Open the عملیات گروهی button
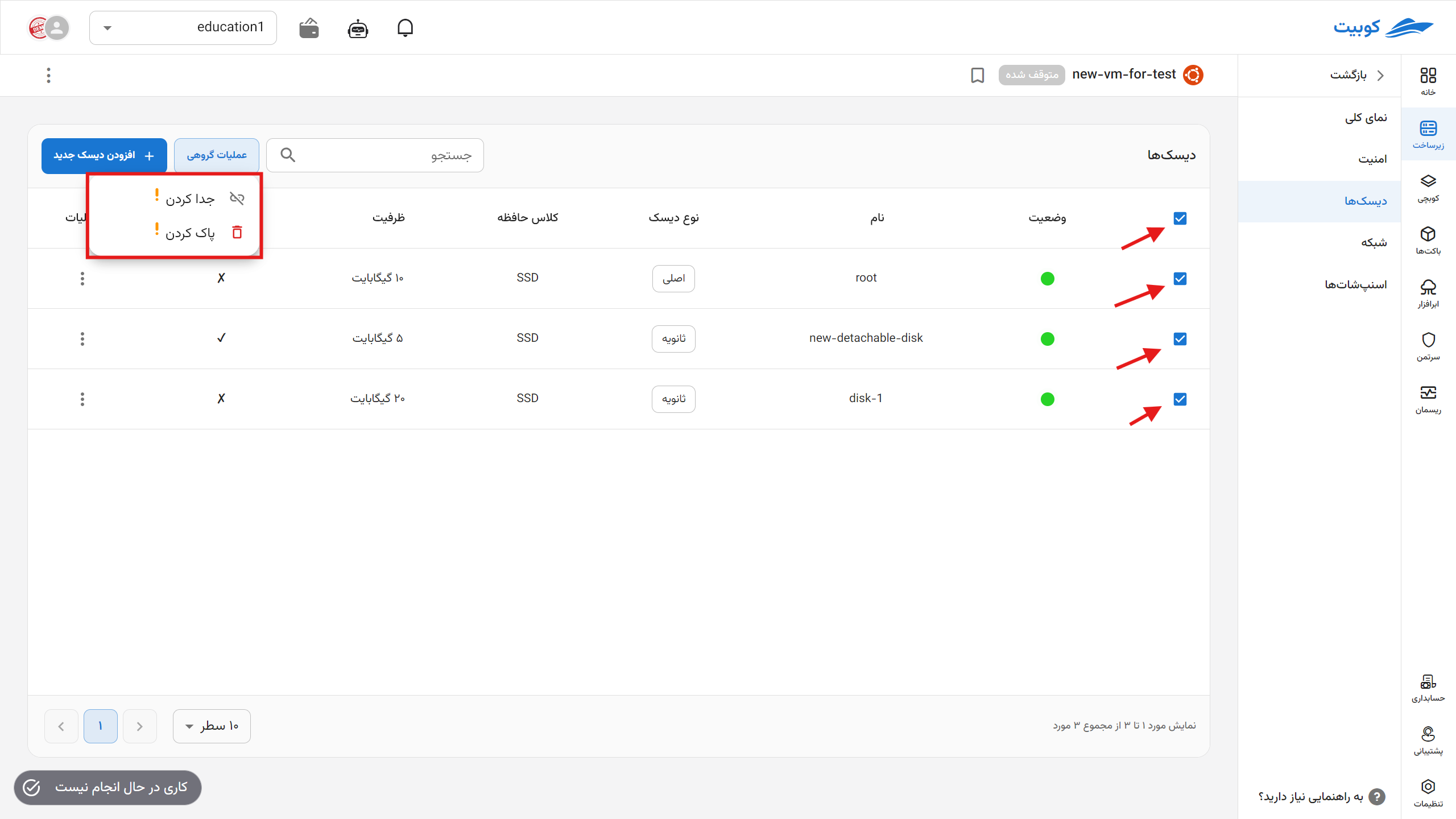Image resolution: width=1456 pixels, height=819 pixels. 216,155
